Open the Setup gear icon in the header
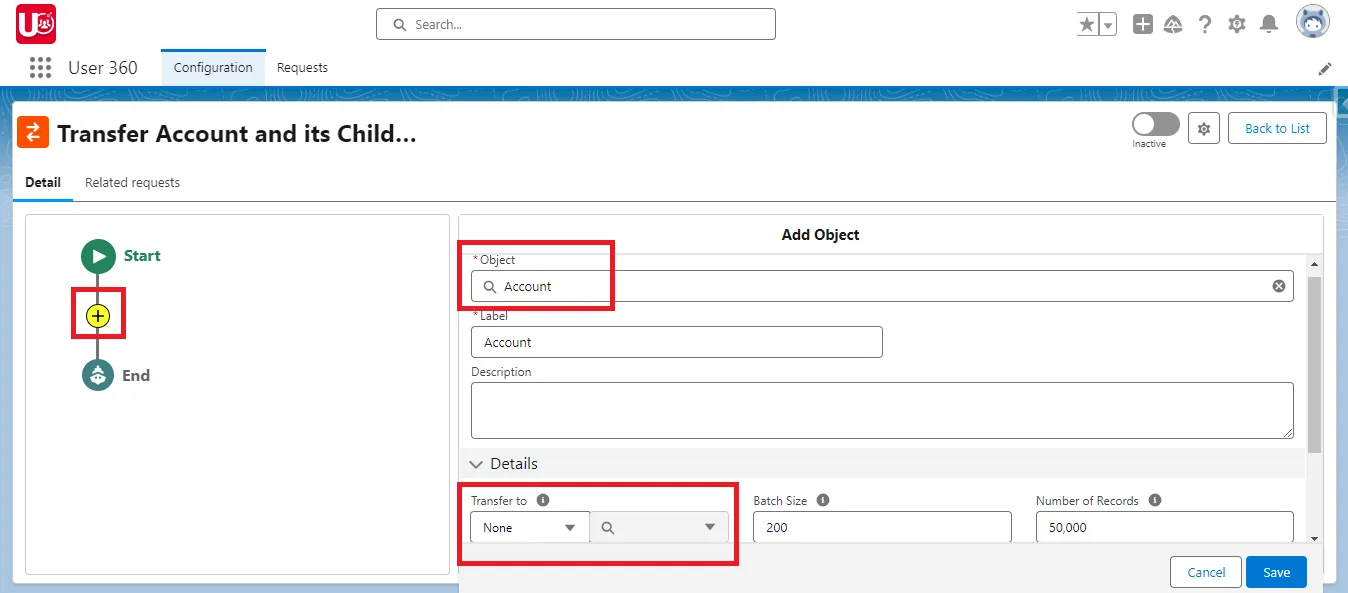This screenshot has height=593, width=1348. [x=1236, y=23]
